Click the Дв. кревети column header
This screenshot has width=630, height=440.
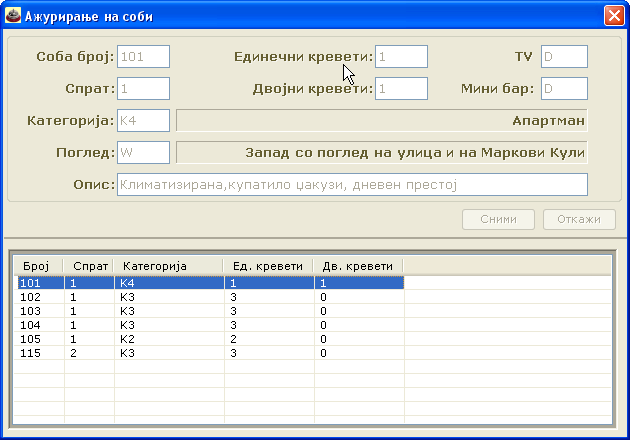358,267
